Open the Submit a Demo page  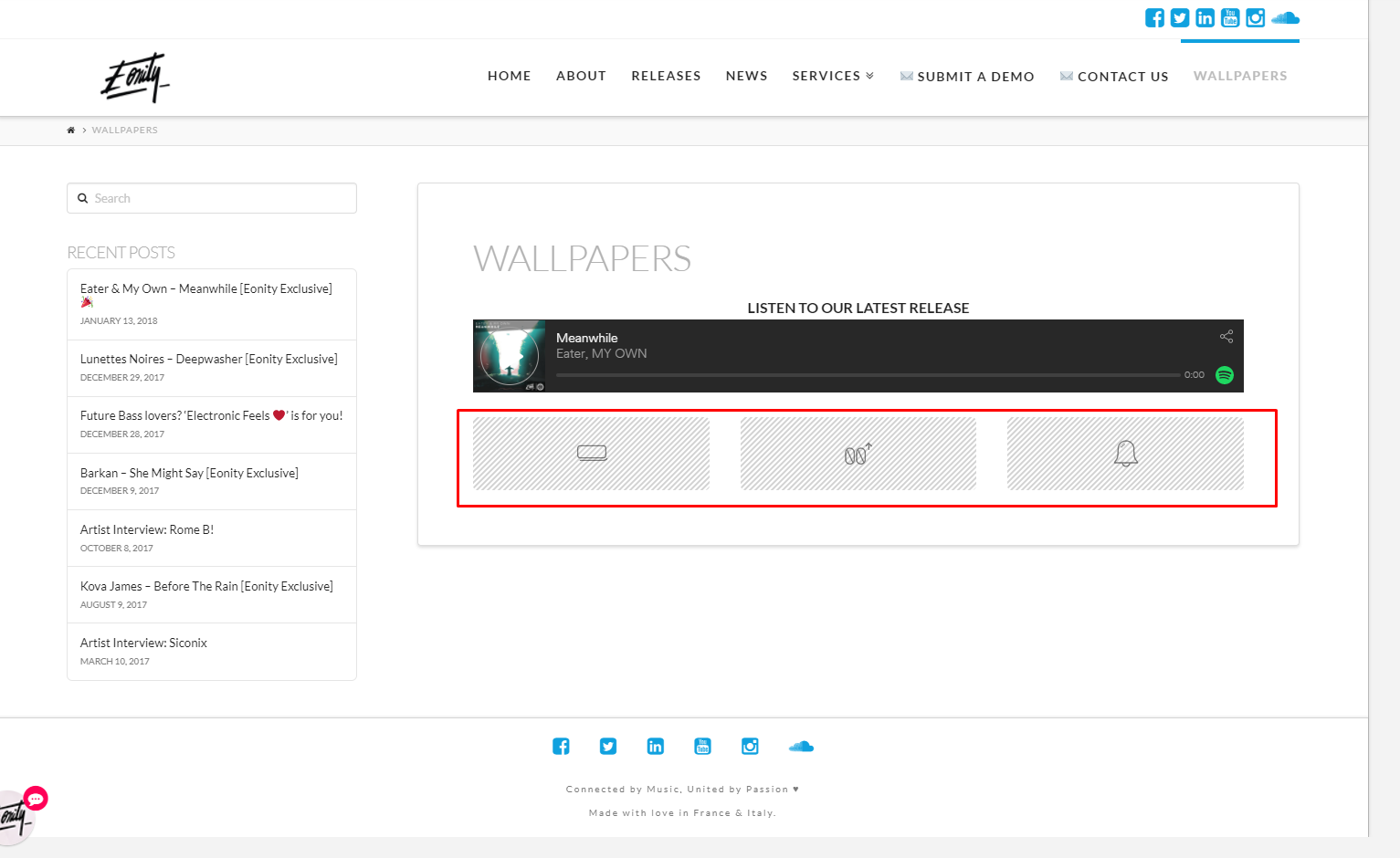[x=974, y=77]
